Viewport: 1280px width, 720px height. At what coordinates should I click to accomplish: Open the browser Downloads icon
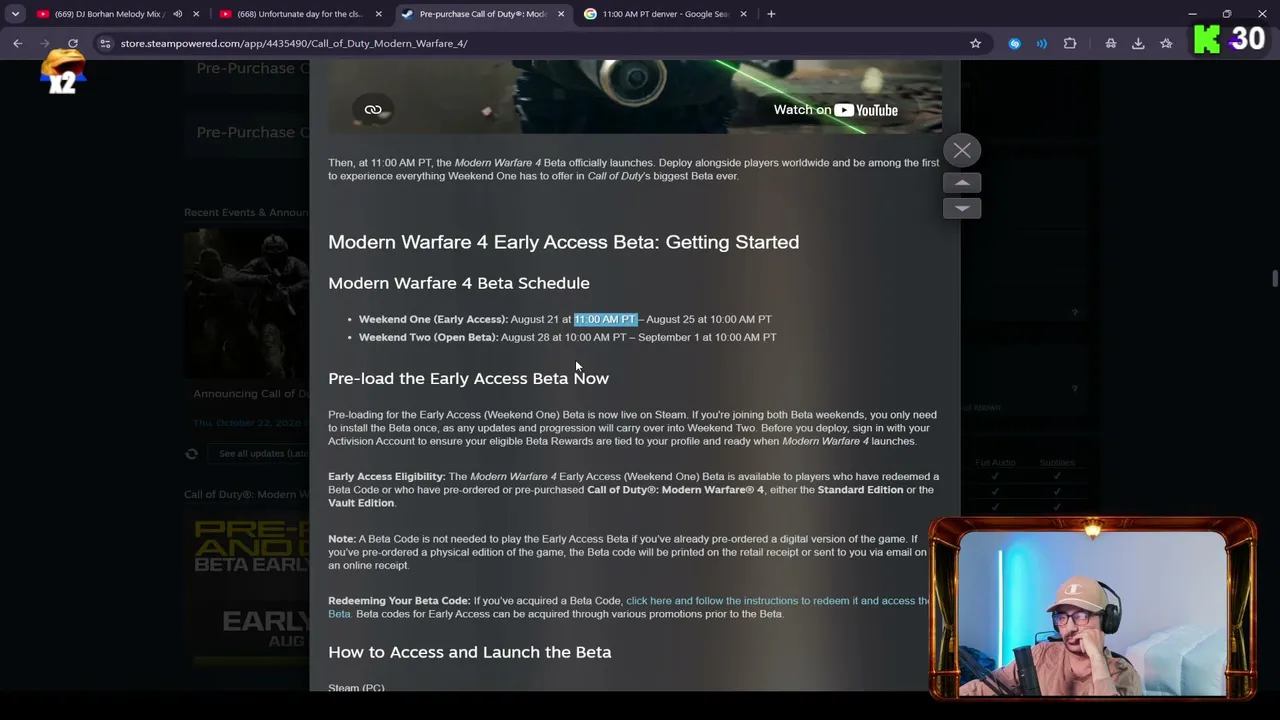(x=1138, y=43)
